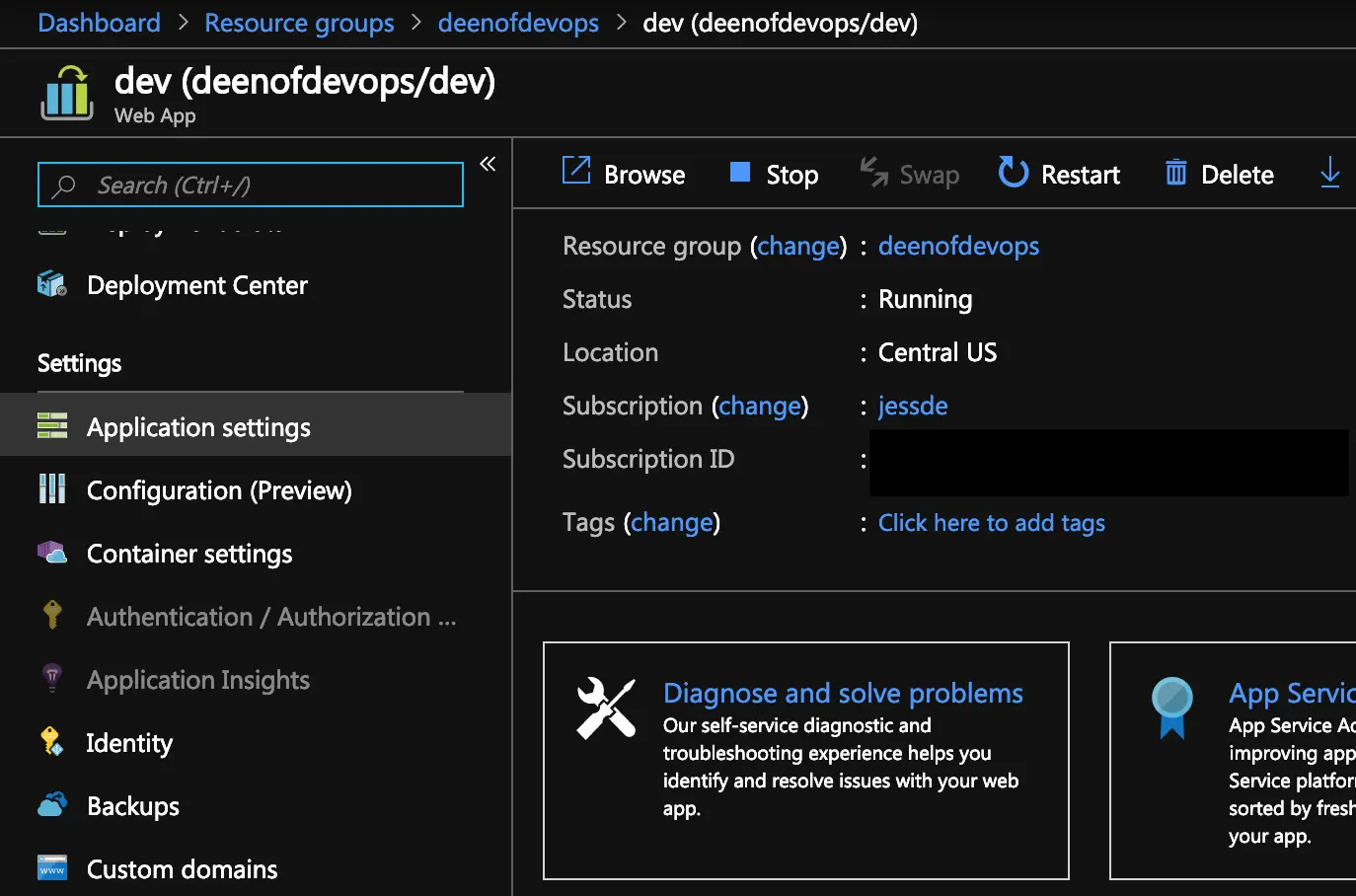Go to Resource groups breadcrumb
Image resolution: width=1356 pixels, height=896 pixels.
[299, 22]
